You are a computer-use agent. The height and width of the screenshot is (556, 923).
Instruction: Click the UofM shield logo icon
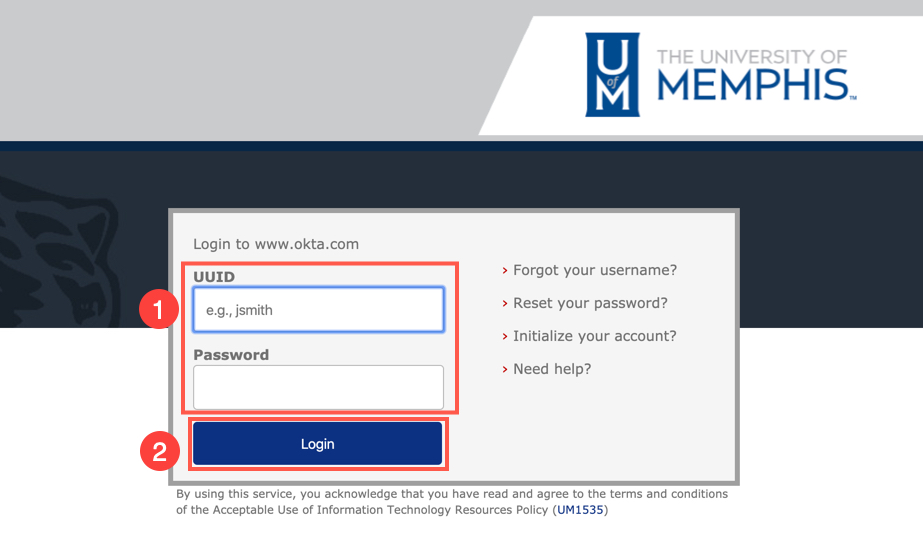point(611,75)
